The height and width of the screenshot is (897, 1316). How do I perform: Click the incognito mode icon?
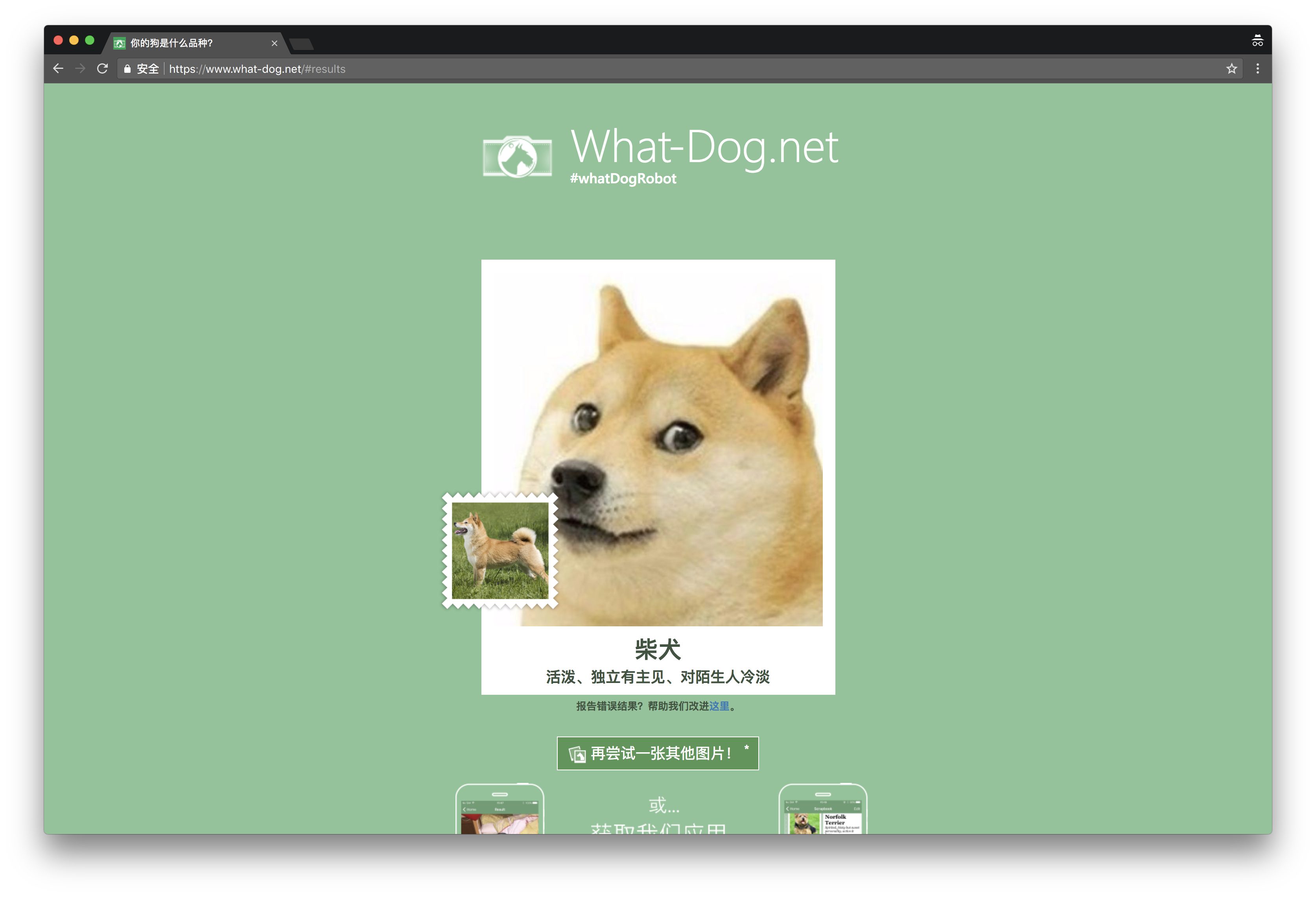(1257, 41)
